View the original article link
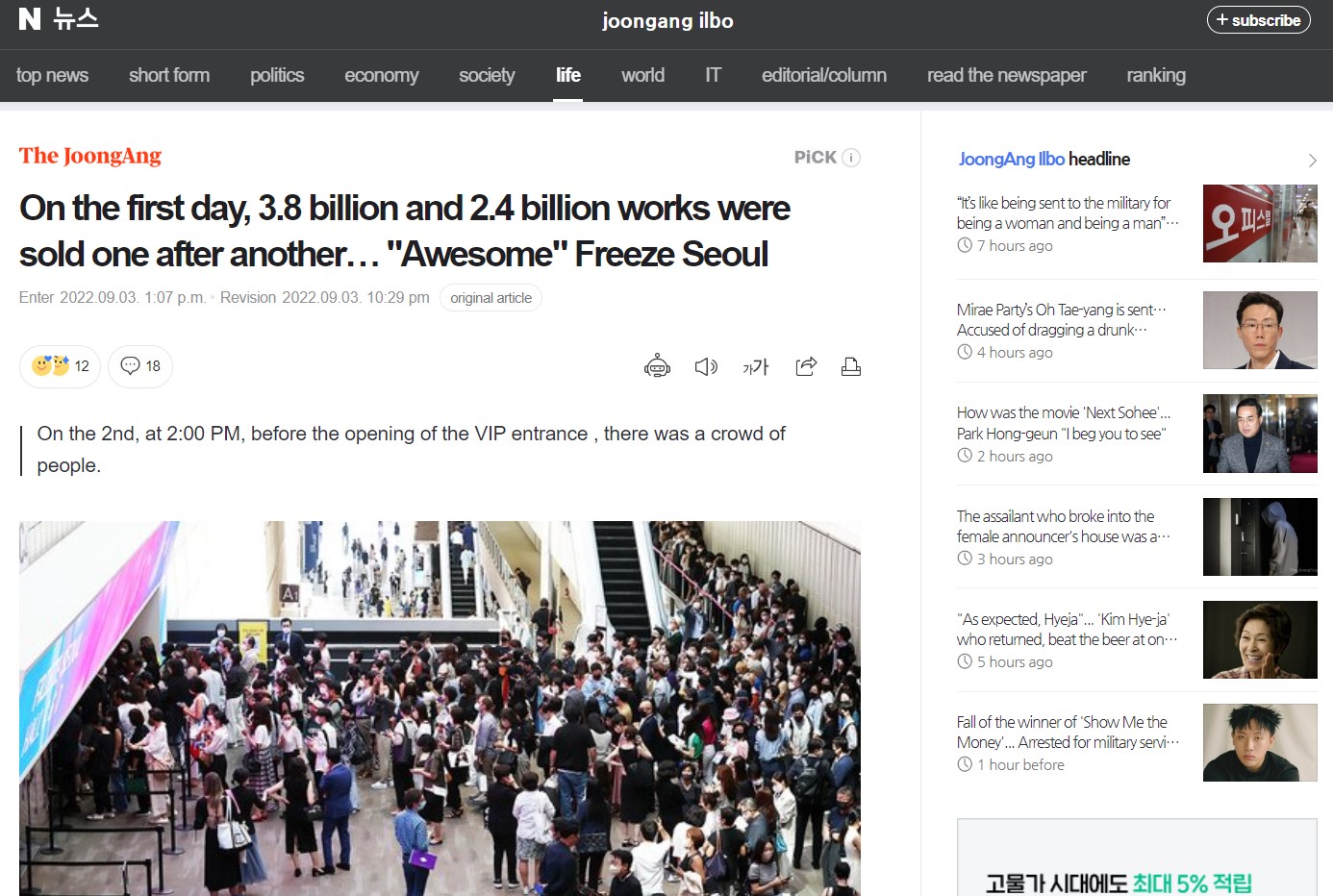Screen dimensions: 1333x896 click(x=490, y=298)
